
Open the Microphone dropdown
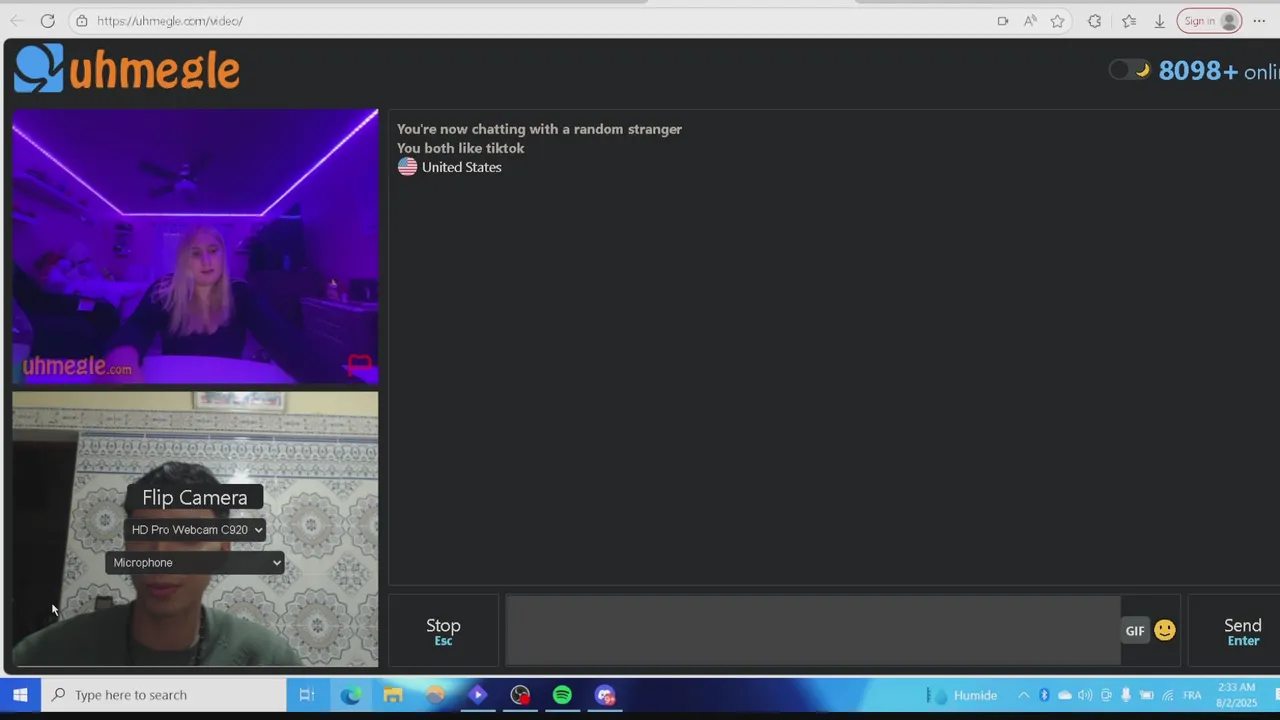[x=195, y=563]
